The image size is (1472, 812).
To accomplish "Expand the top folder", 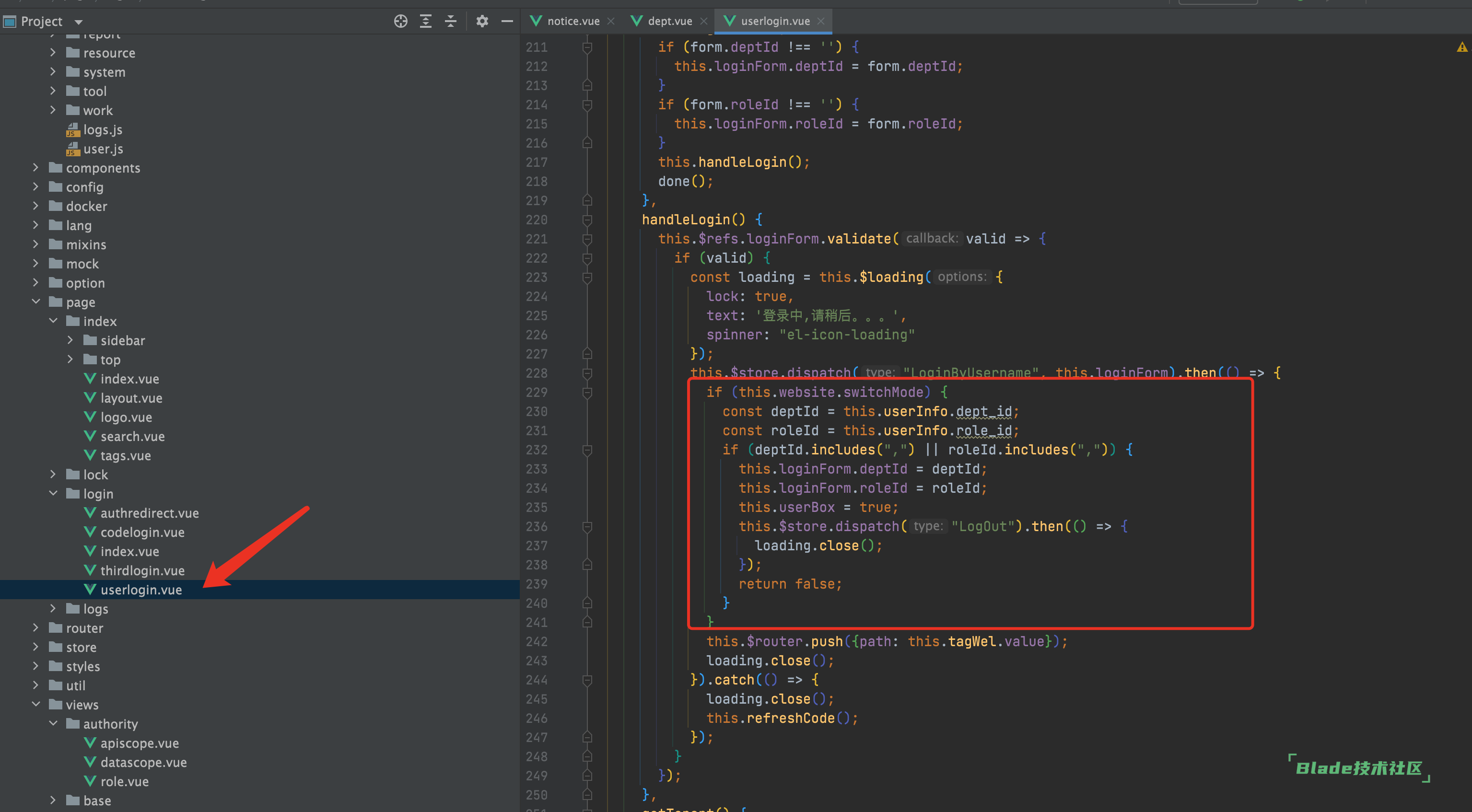I will pyautogui.click(x=70, y=360).
